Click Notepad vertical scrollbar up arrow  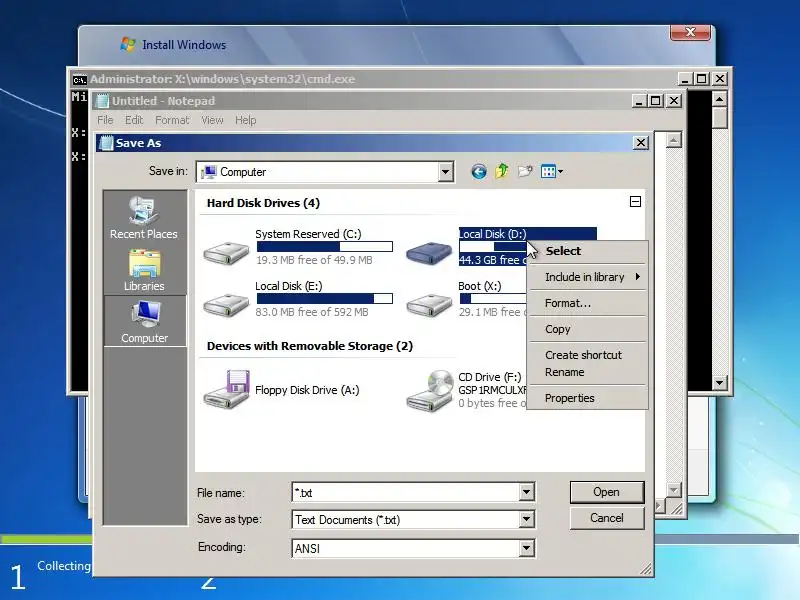click(x=673, y=140)
